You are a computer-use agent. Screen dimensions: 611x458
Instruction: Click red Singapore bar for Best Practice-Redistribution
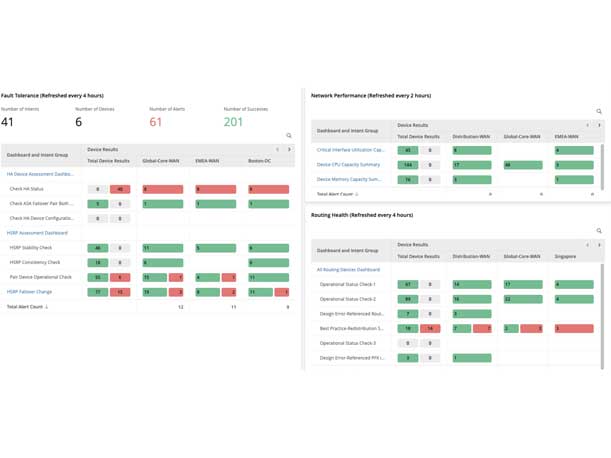click(573, 328)
